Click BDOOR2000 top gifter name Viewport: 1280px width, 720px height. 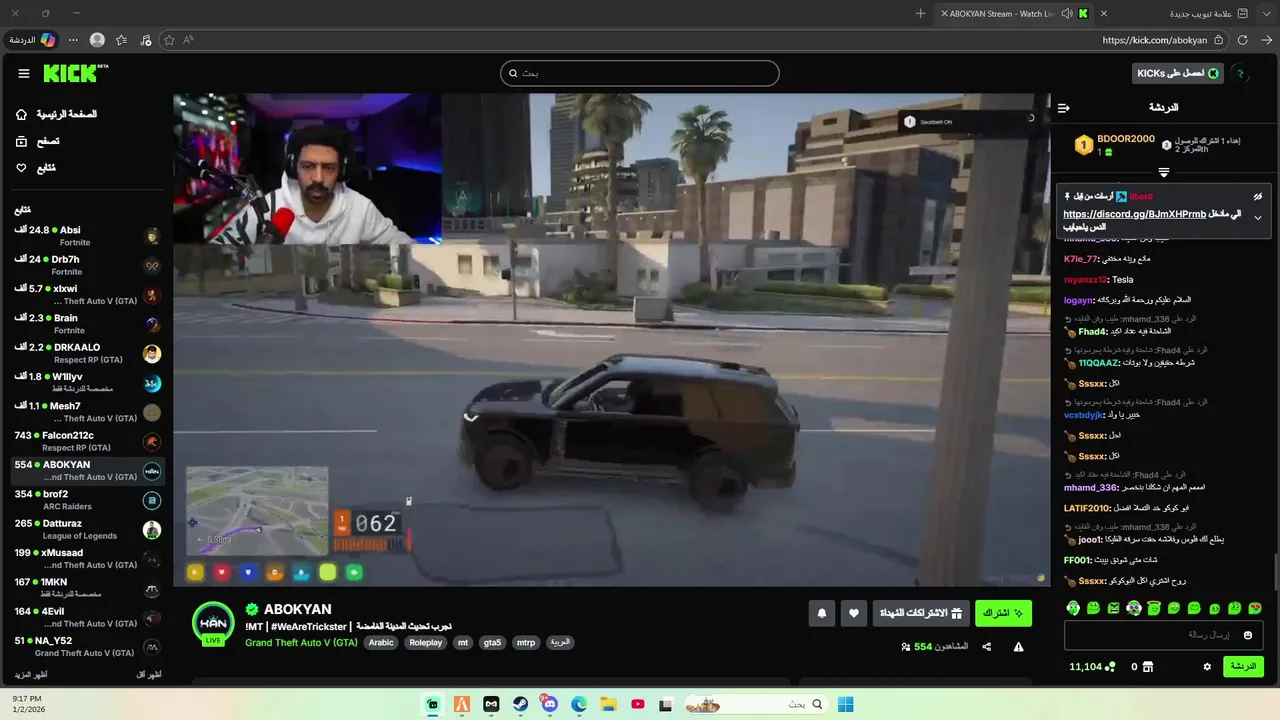(1126, 139)
